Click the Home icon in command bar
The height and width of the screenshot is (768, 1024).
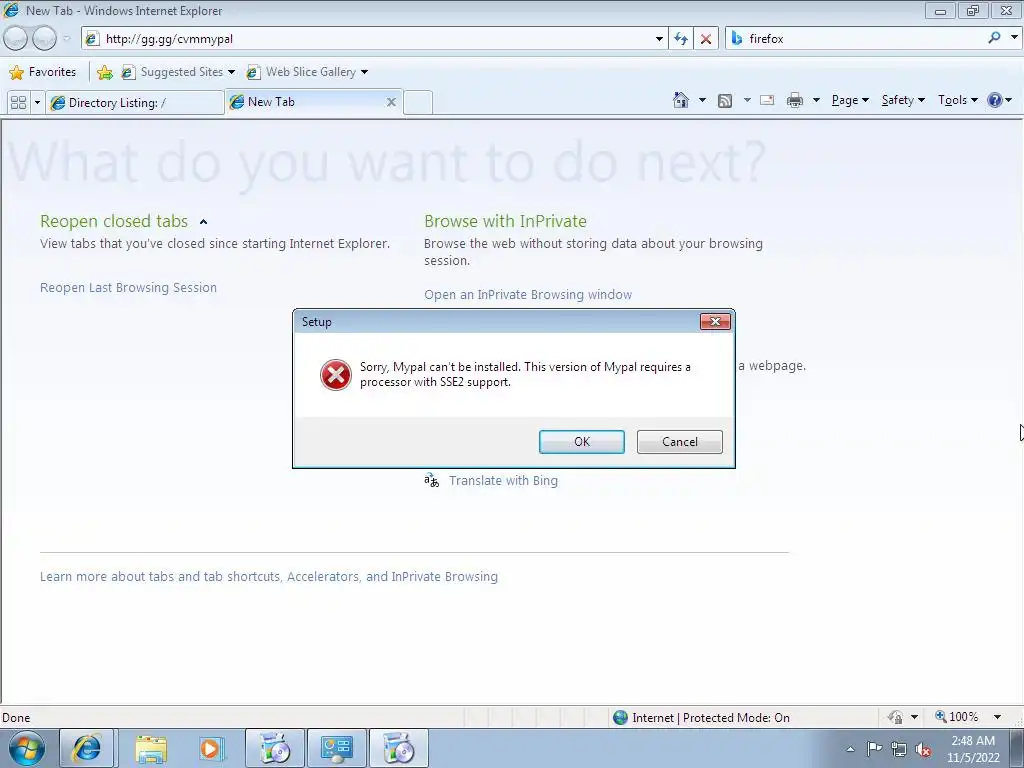680,100
